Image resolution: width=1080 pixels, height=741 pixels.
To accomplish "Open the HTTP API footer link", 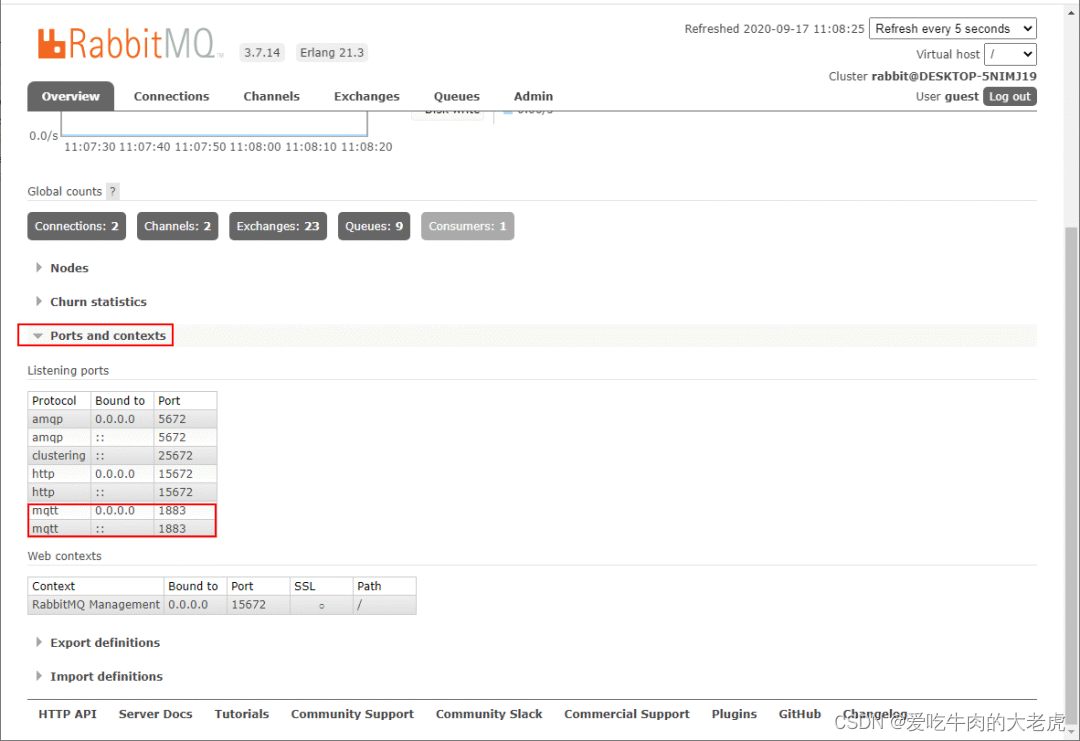I will coord(68,714).
